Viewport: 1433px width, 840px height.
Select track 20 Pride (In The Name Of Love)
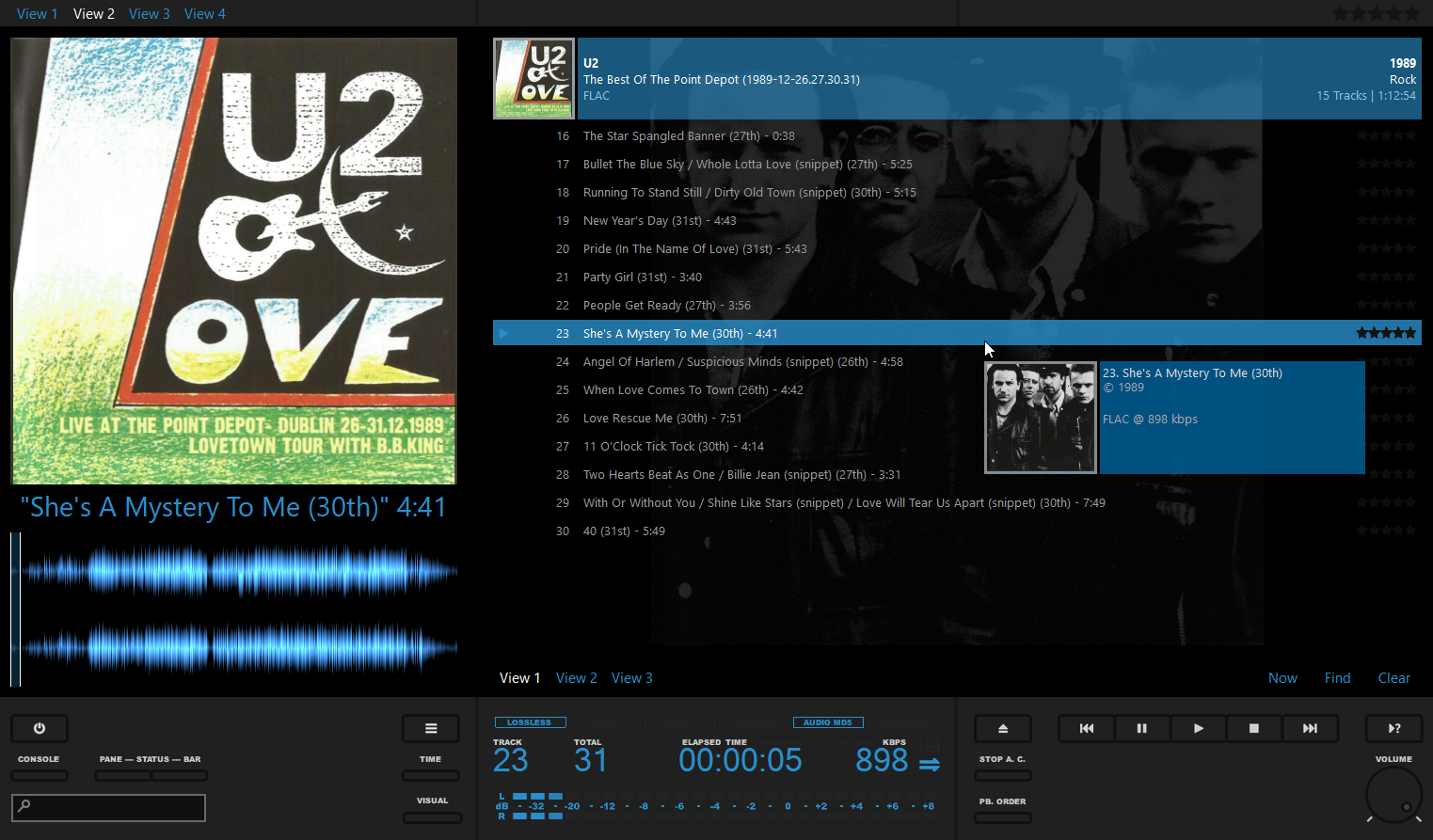point(957,248)
